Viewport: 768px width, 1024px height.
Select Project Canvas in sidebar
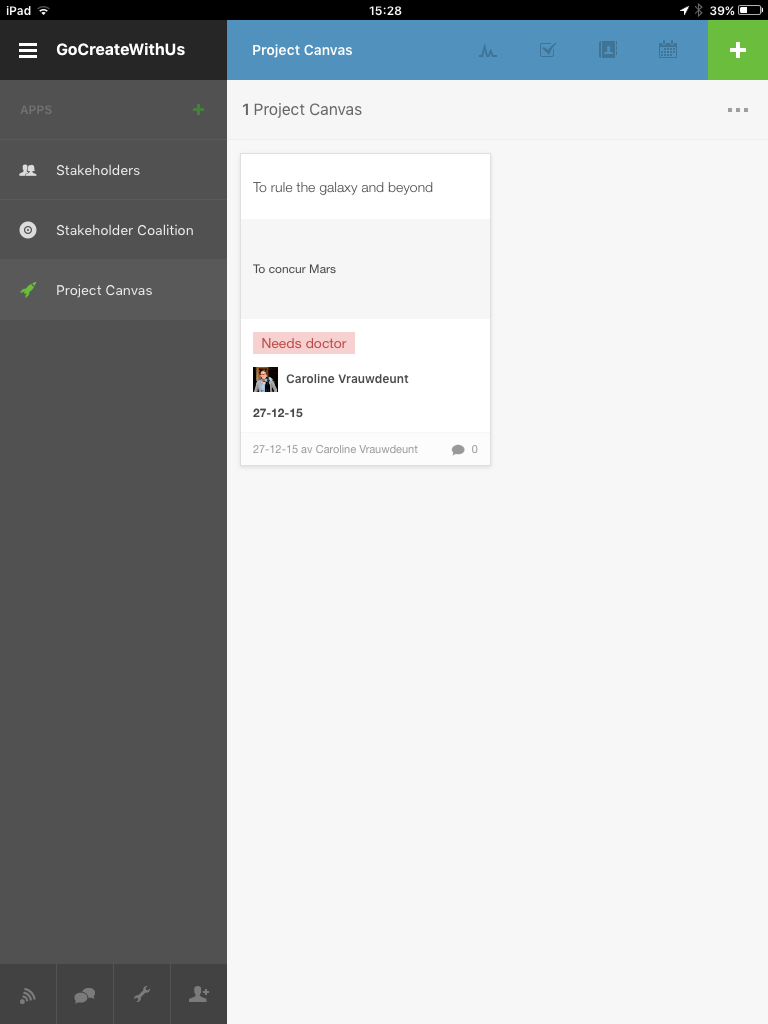pos(113,290)
